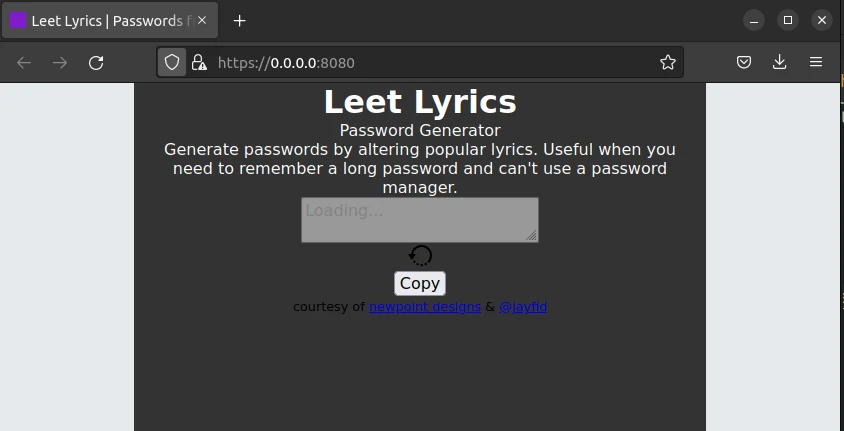Screen dimensions: 844x431
Task: Click the regenerate password circular arrow icon
Action: pyautogui.click(x=421, y=256)
